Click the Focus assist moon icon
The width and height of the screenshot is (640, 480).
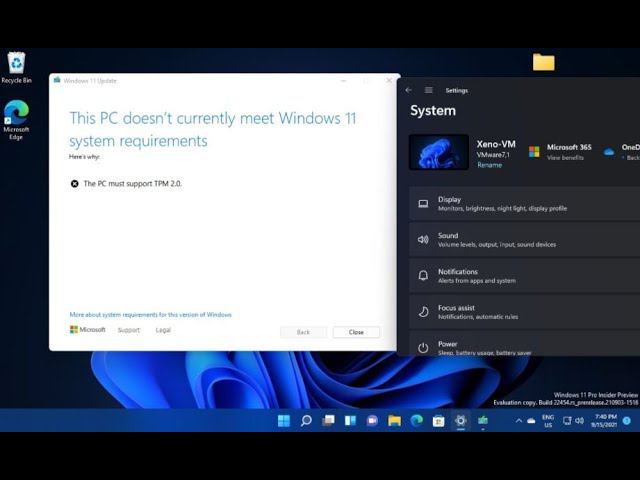[423, 312]
